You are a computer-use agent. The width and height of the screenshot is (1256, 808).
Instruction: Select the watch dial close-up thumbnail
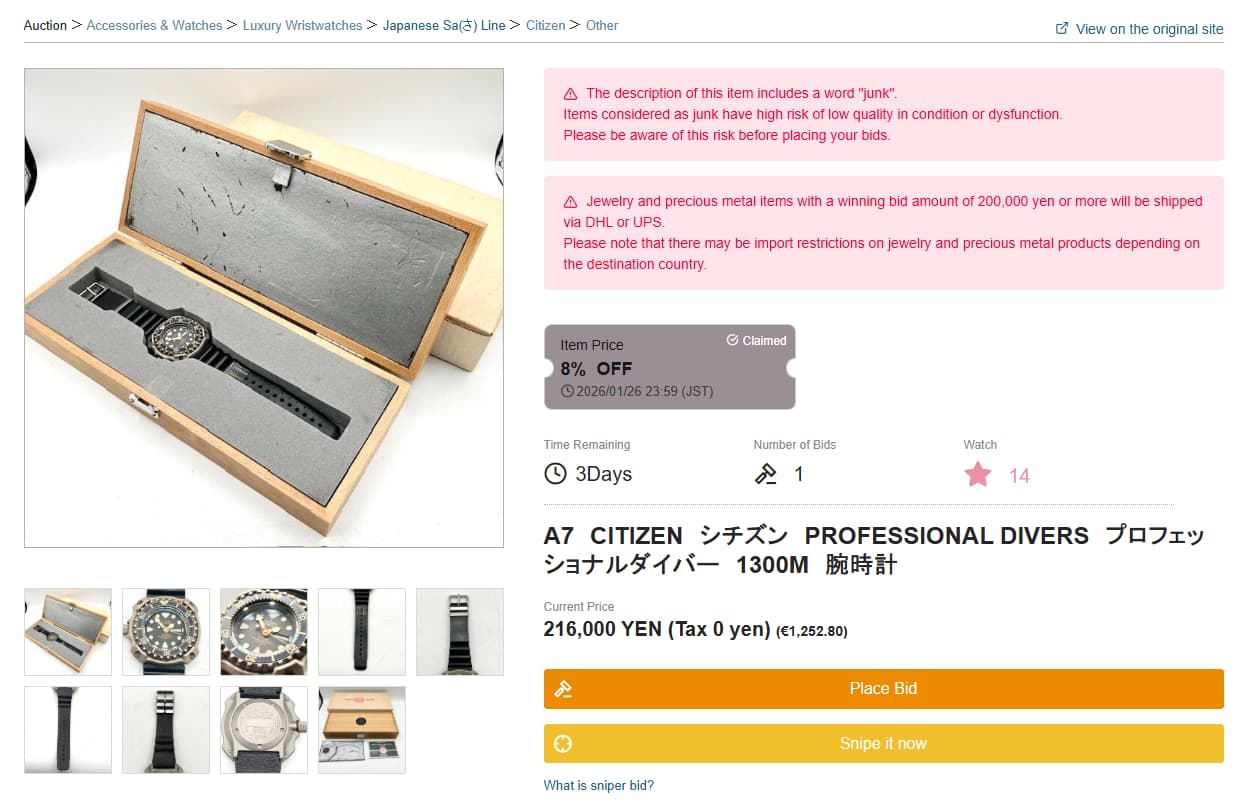pos(264,631)
